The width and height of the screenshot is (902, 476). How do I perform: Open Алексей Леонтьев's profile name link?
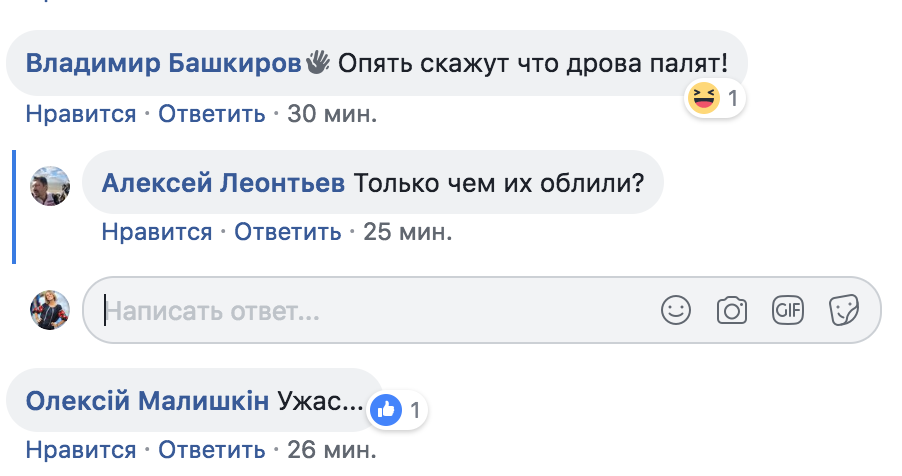[224, 184]
